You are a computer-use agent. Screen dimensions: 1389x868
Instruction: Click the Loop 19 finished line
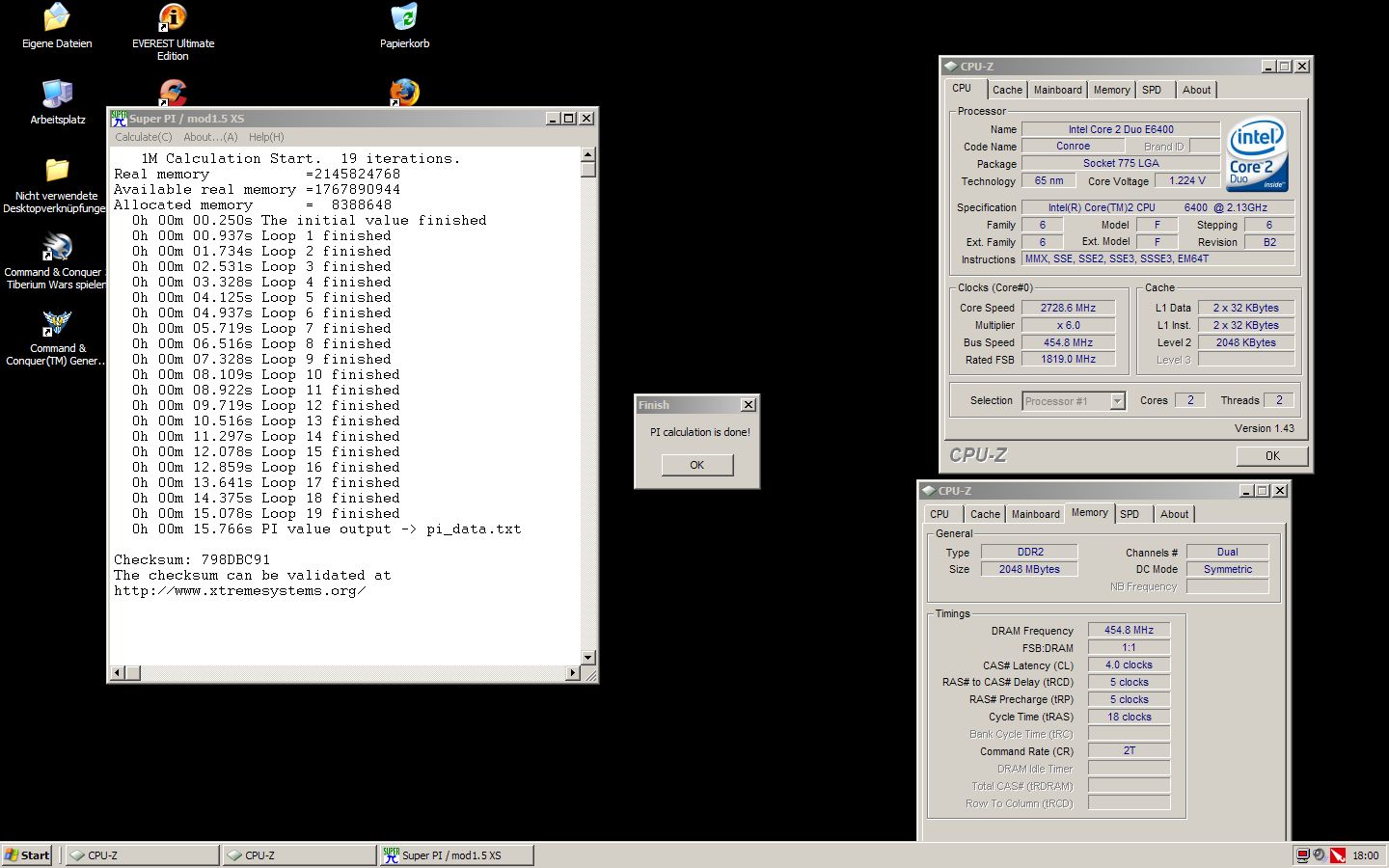coord(265,513)
